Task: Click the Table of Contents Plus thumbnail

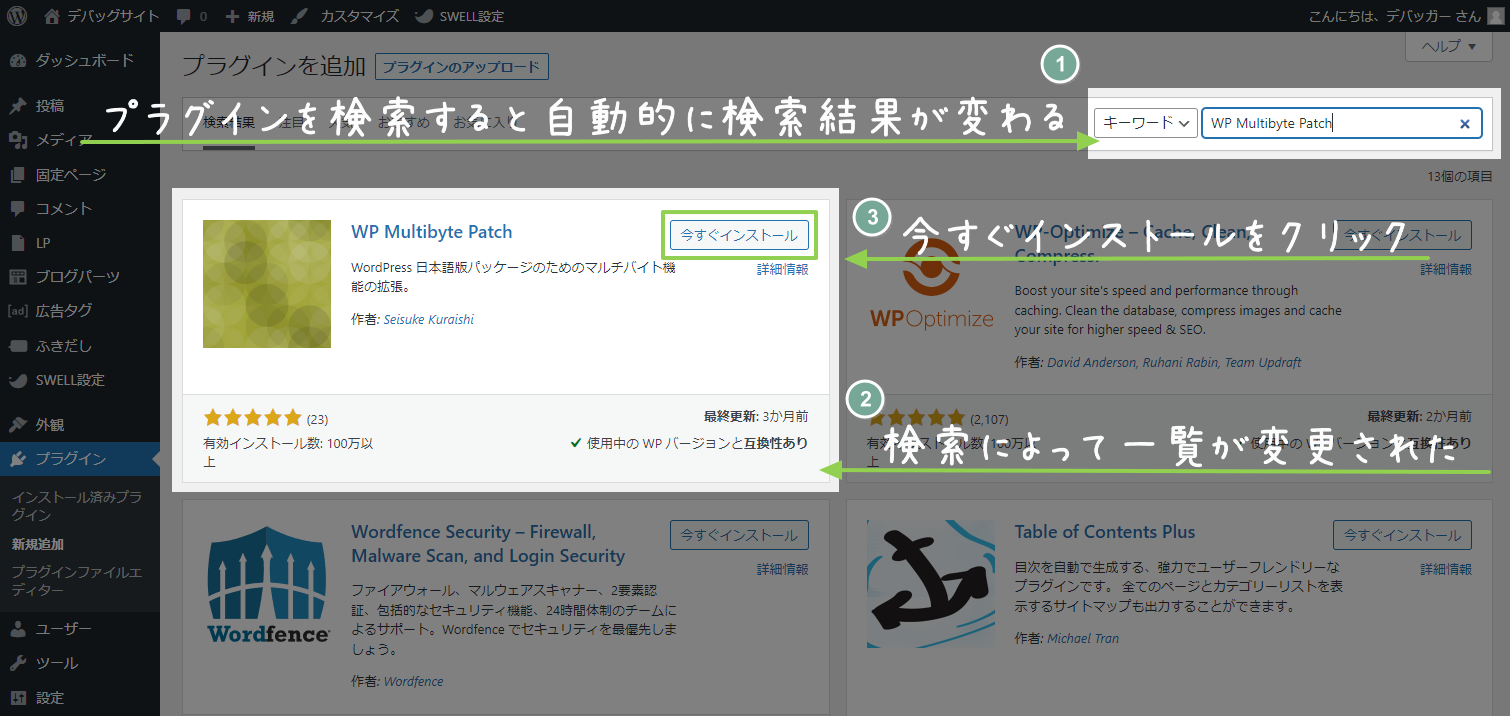Action: point(930,584)
